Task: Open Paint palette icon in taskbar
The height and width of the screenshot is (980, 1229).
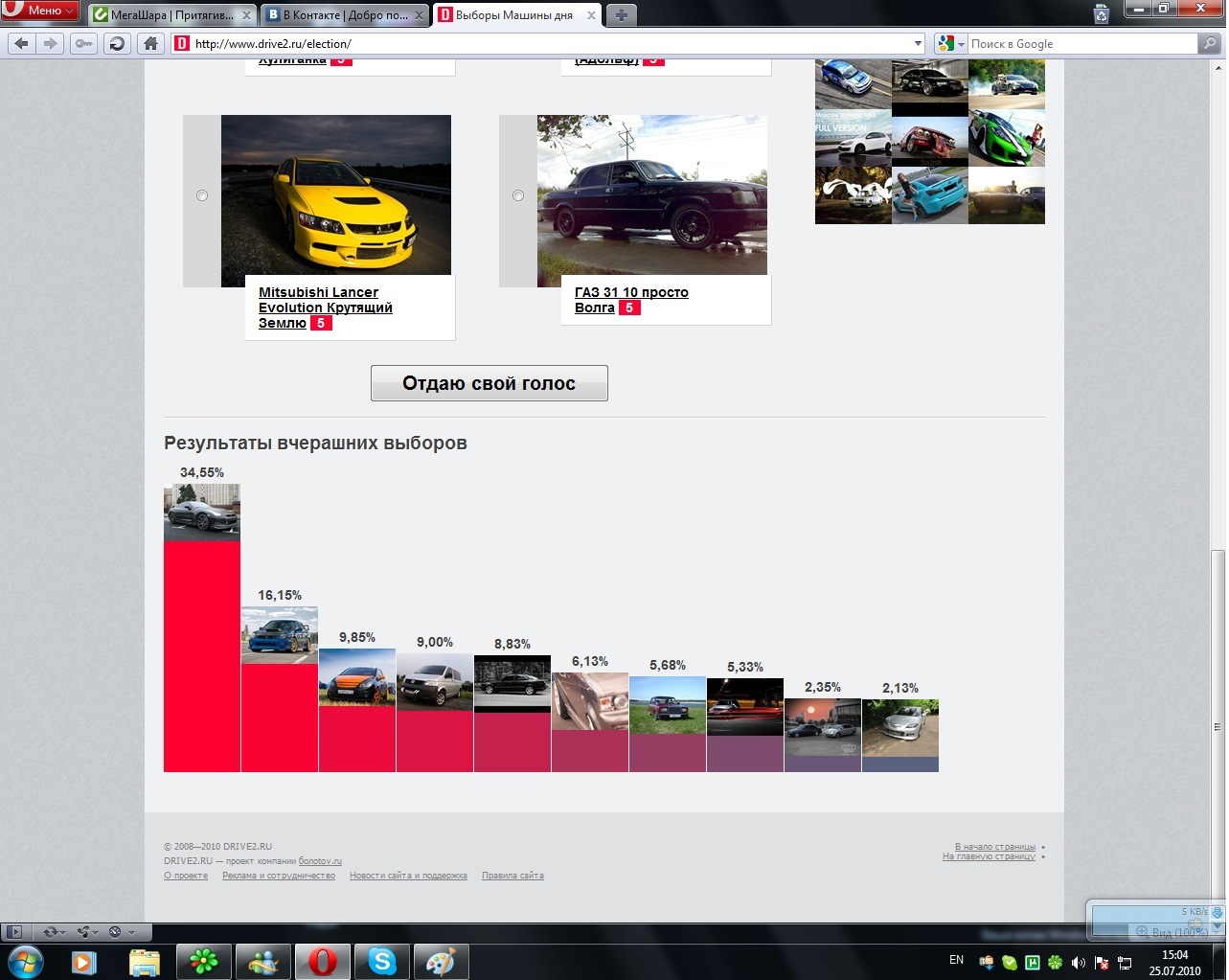Action: click(441, 961)
